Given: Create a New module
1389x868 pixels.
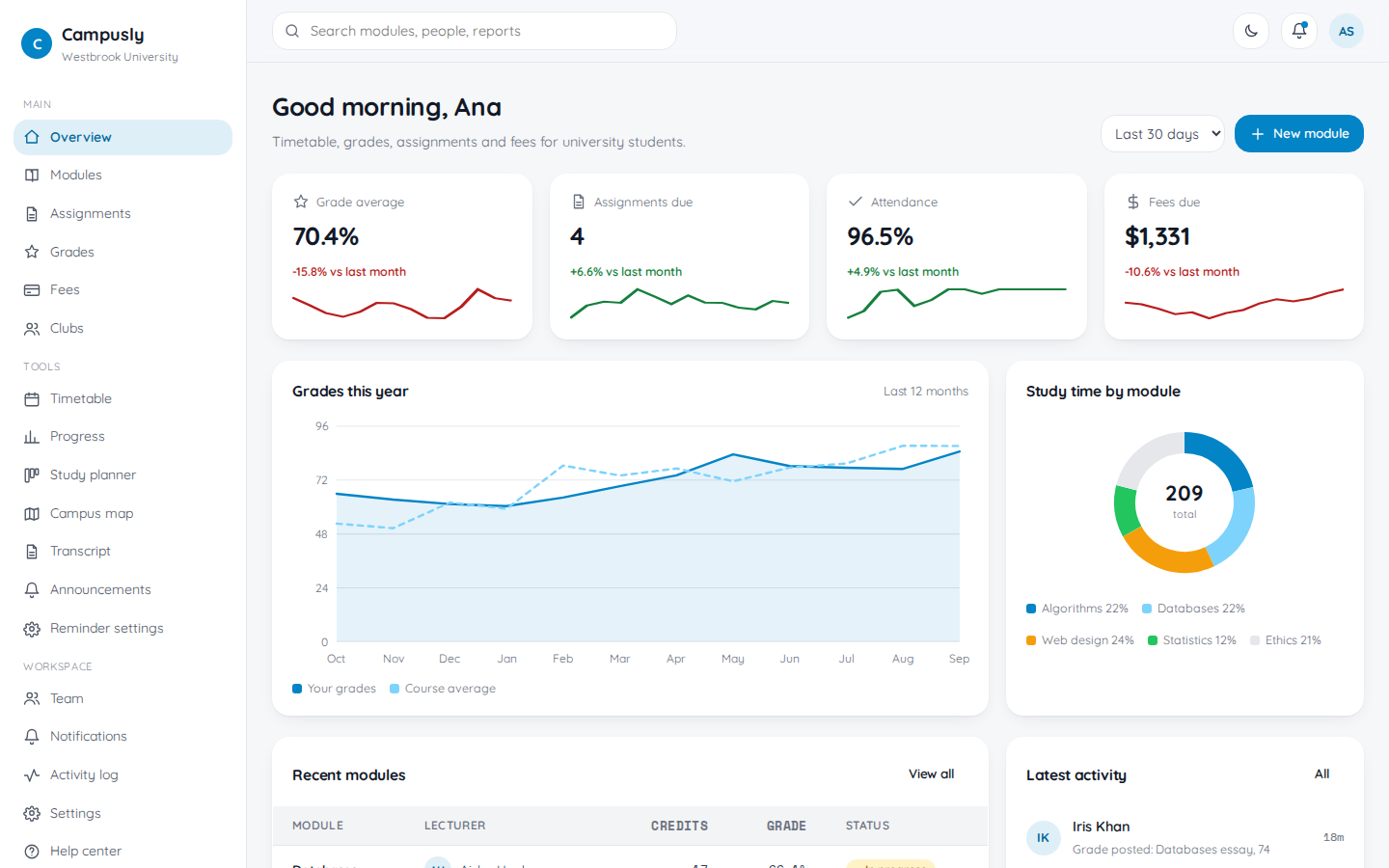Looking at the screenshot, I should pos(1299,134).
